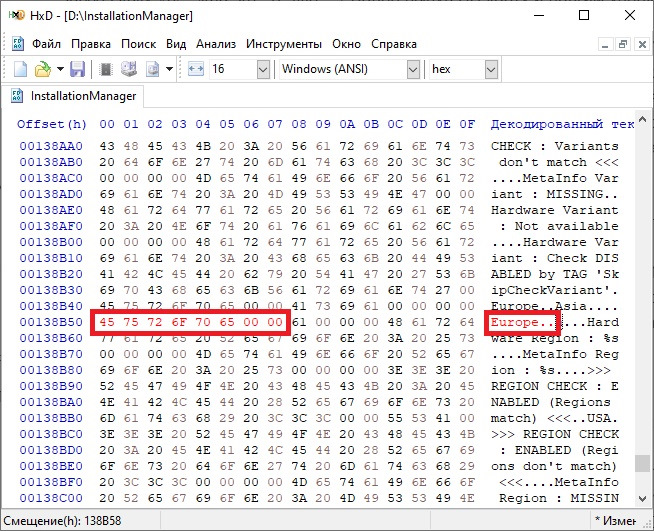Image resolution: width=654 pixels, height=531 pixels.
Task: Open the bytes per row dropdown showing 16
Action: 263,69
